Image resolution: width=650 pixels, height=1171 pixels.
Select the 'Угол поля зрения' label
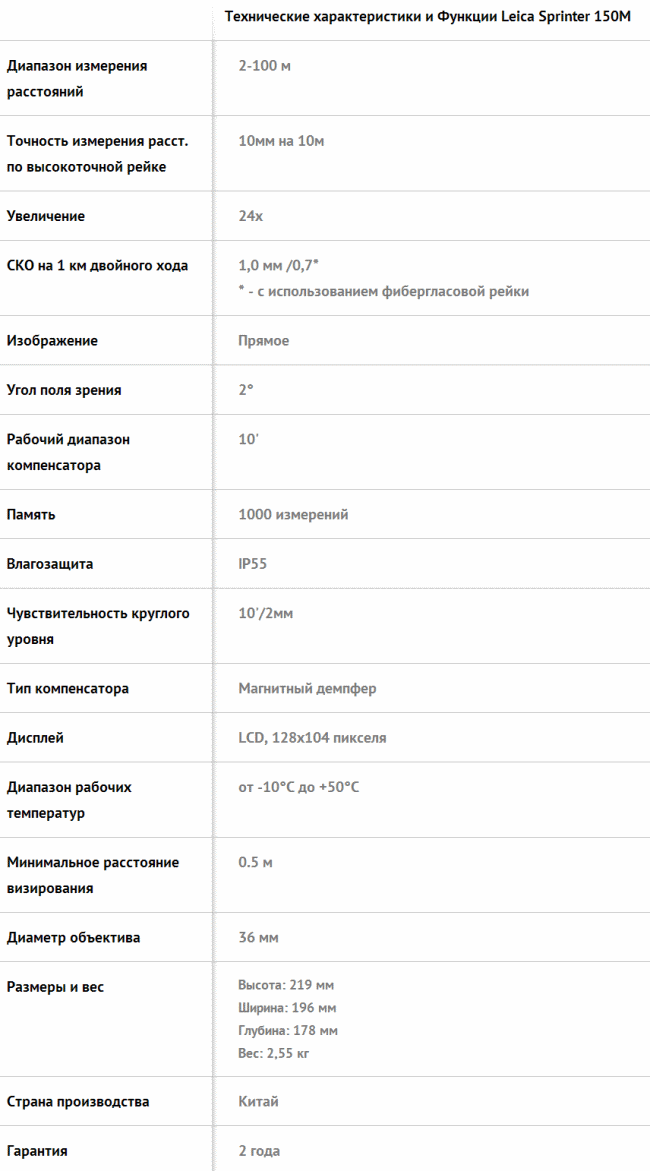[64, 390]
